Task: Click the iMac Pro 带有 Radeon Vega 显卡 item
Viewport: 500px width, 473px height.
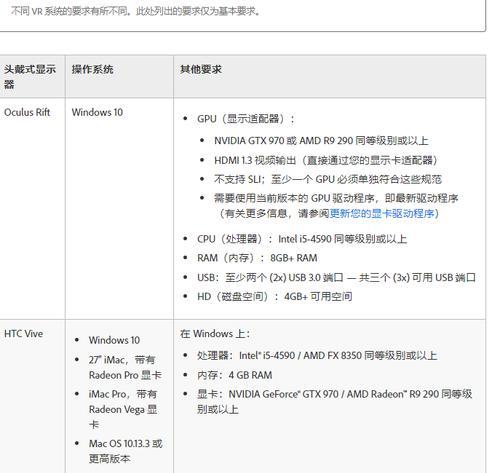Action: (x=123, y=409)
